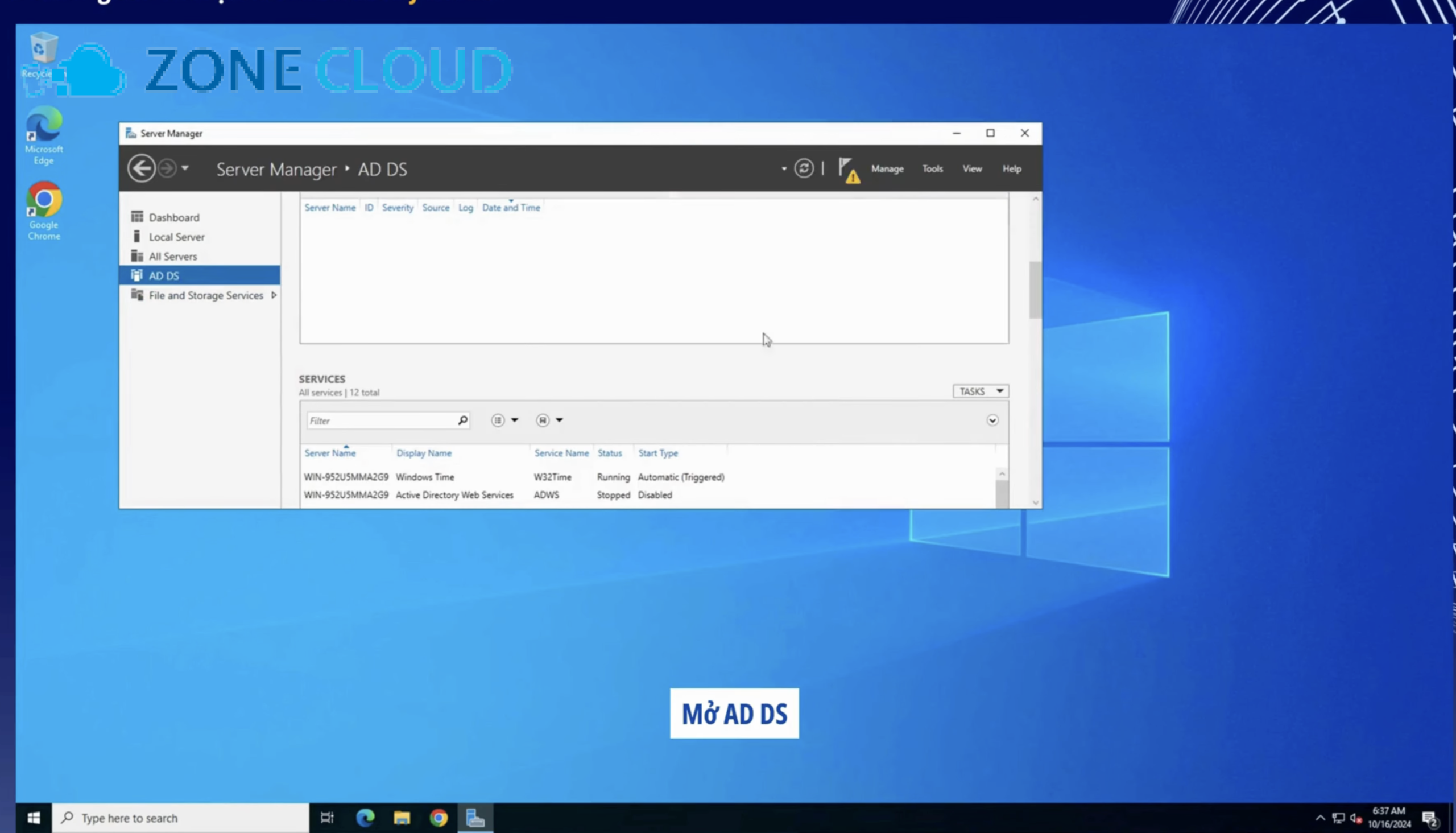
Task: Expand File and Storage Services
Action: point(275,295)
